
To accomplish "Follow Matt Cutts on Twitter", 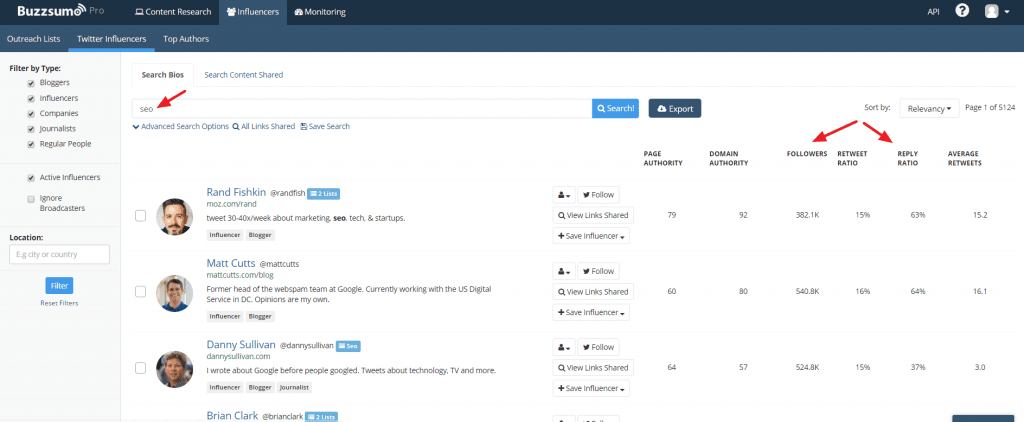I will pos(598,271).
